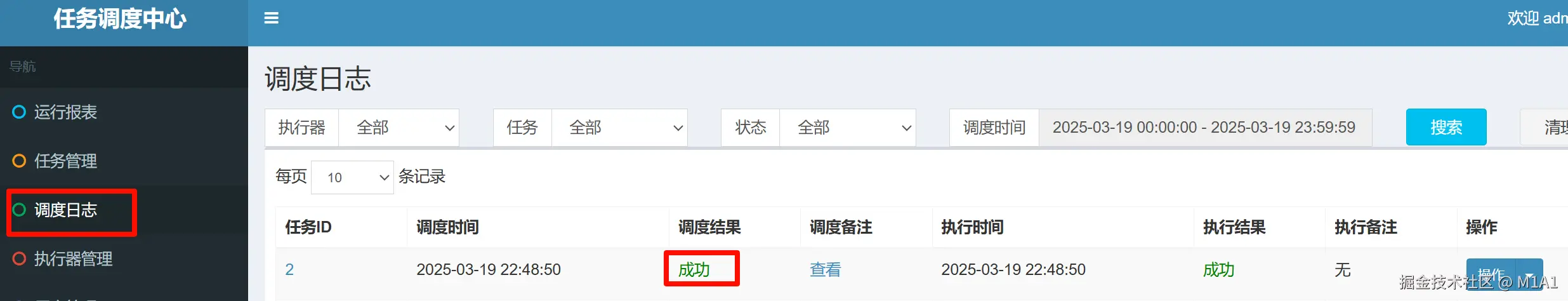The image size is (1568, 301).
Task: Click the 调度时间 date range field
Action: (x=1205, y=128)
